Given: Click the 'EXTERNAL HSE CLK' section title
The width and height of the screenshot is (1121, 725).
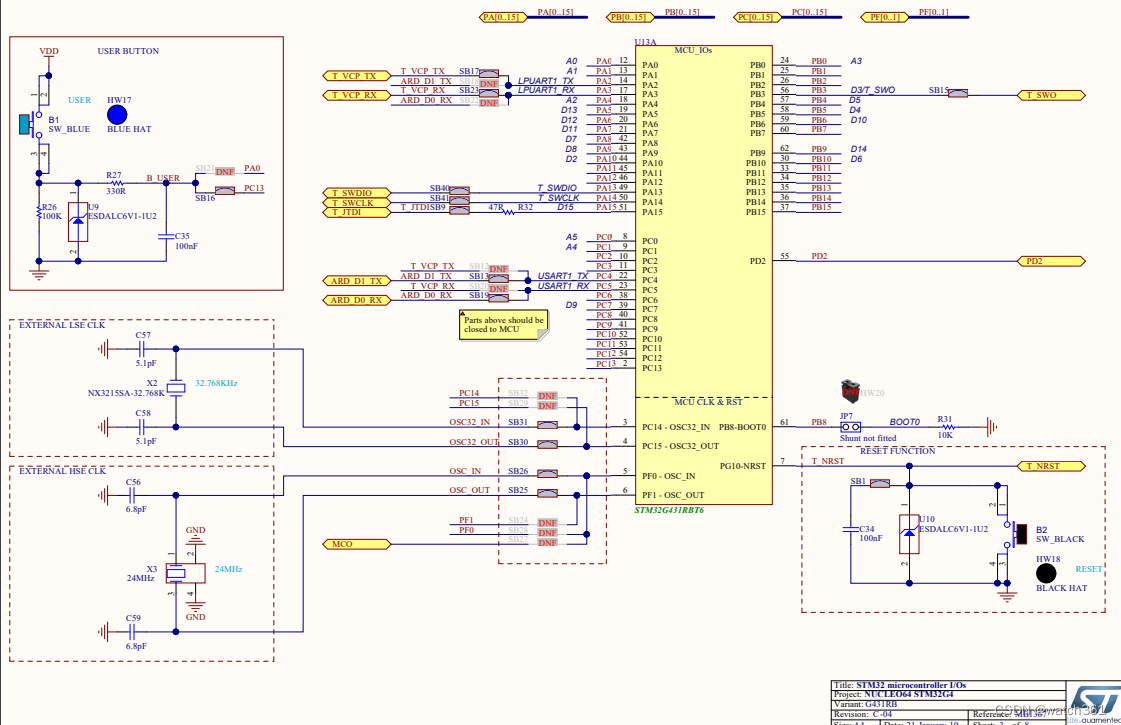Looking at the screenshot, I should (x=62, y=471).
